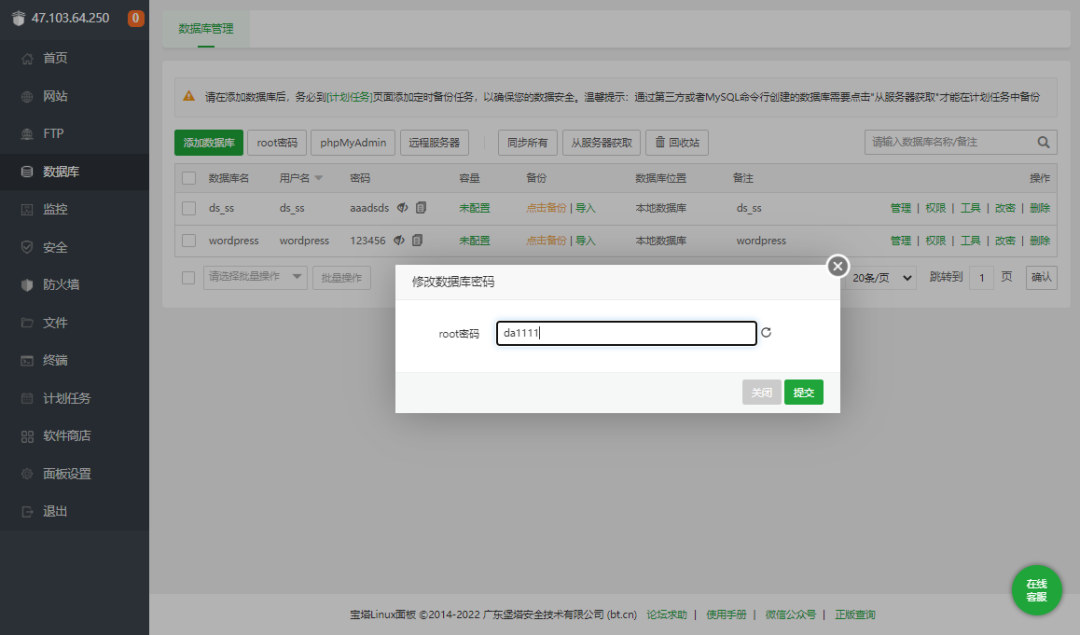Check the wordpress database row checkbox
This screenshot has height=635, width=1080.
187,240
